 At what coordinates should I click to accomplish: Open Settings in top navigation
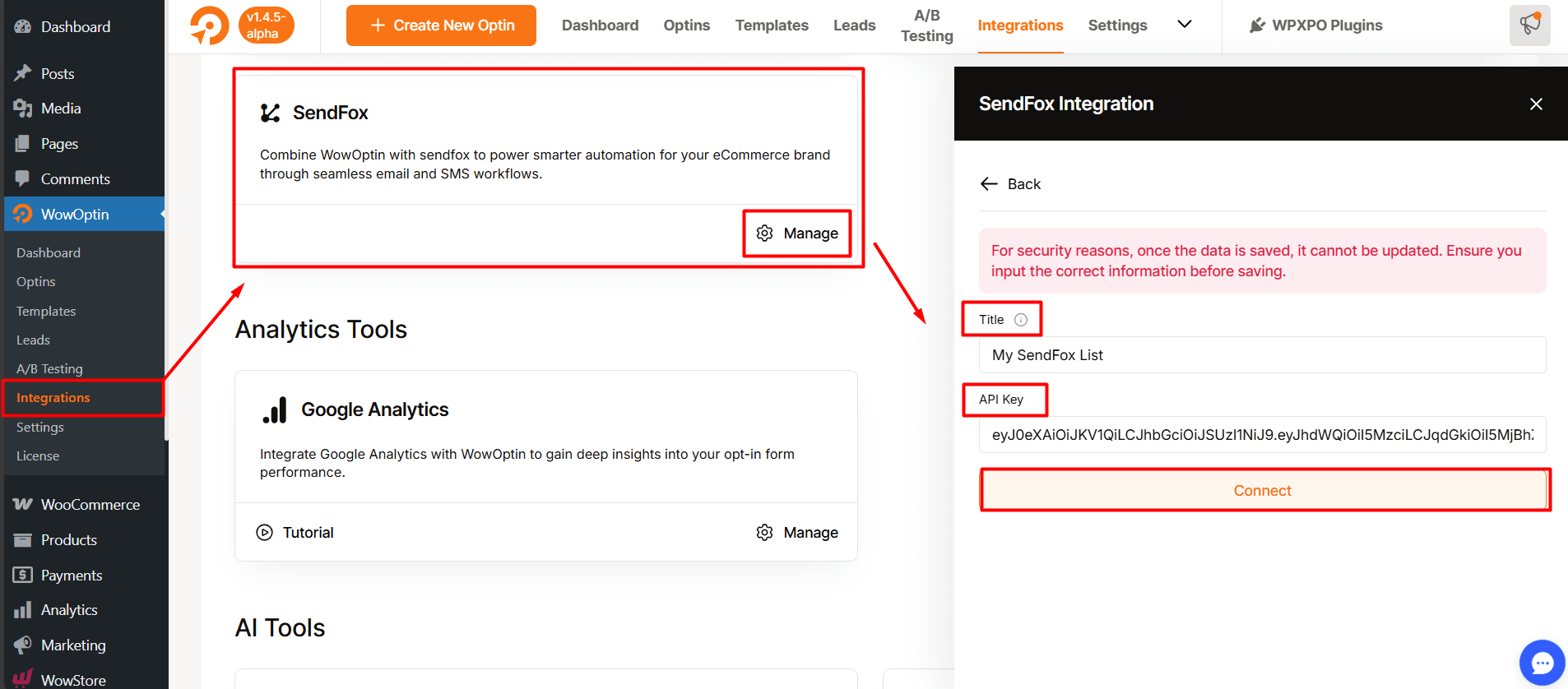point(1117,25)
